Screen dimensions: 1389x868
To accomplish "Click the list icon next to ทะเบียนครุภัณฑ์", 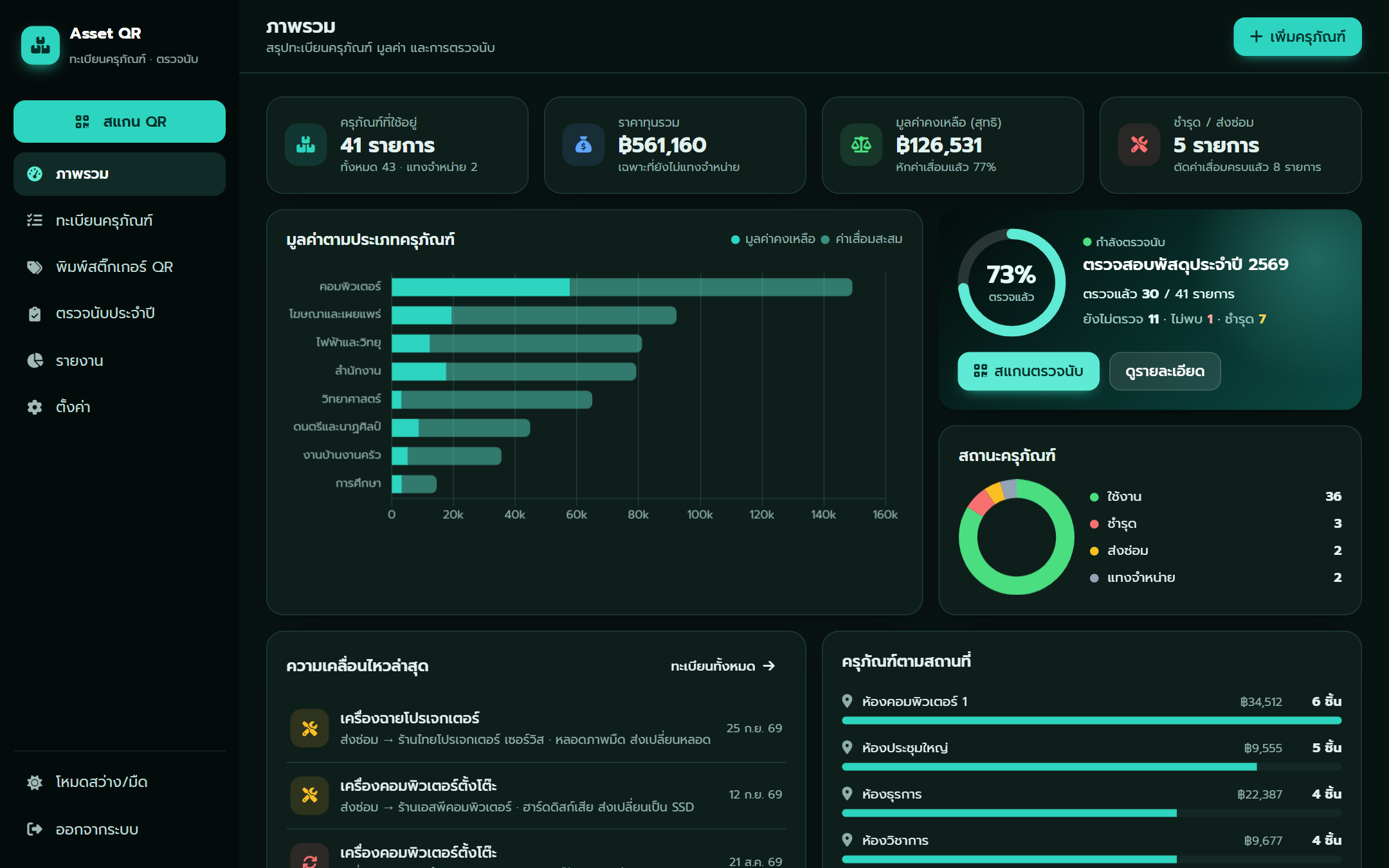I will (x=35, y=221).
